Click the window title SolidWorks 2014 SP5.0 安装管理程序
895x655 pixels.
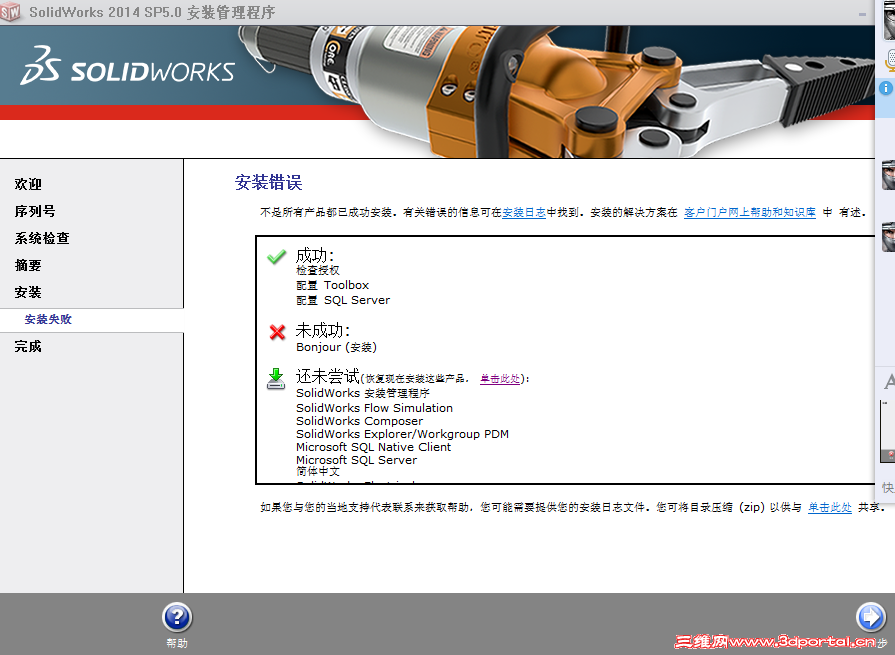(x=152, y=12)
